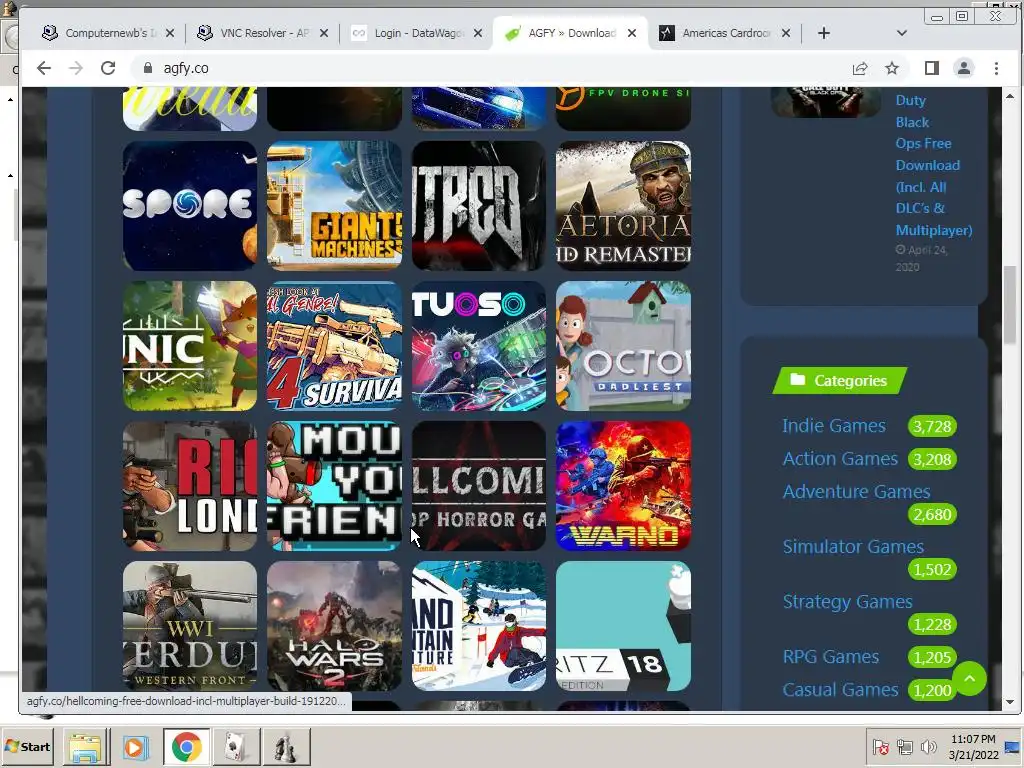Open the Halo Wars 2 thumbnail
The image size is (1024, 768).
334,626
